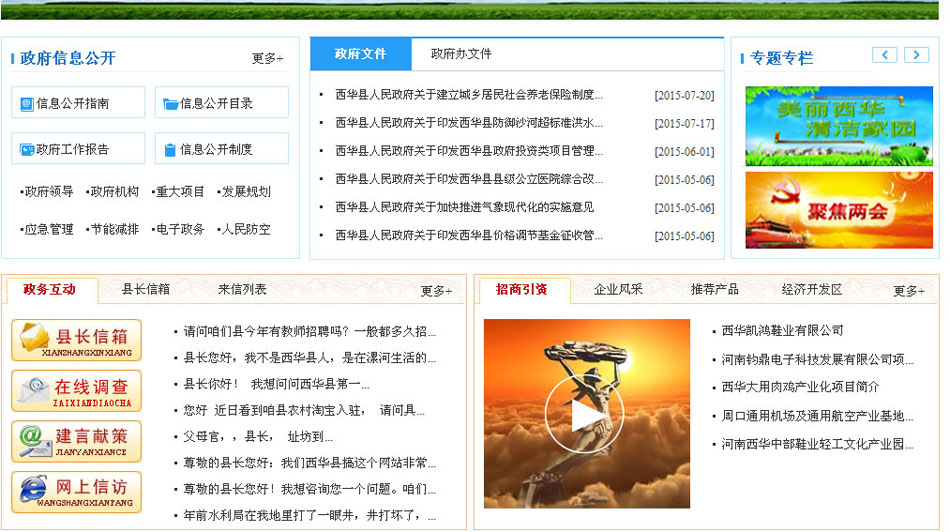The image size is (950, 532).
Task: Select the 来信列表 tab
Action: 242,290
